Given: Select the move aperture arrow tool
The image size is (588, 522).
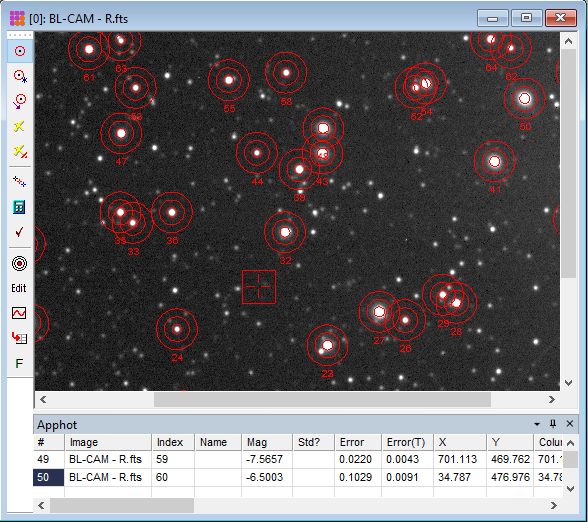Looking at the screenshot, I should [20, 101].
